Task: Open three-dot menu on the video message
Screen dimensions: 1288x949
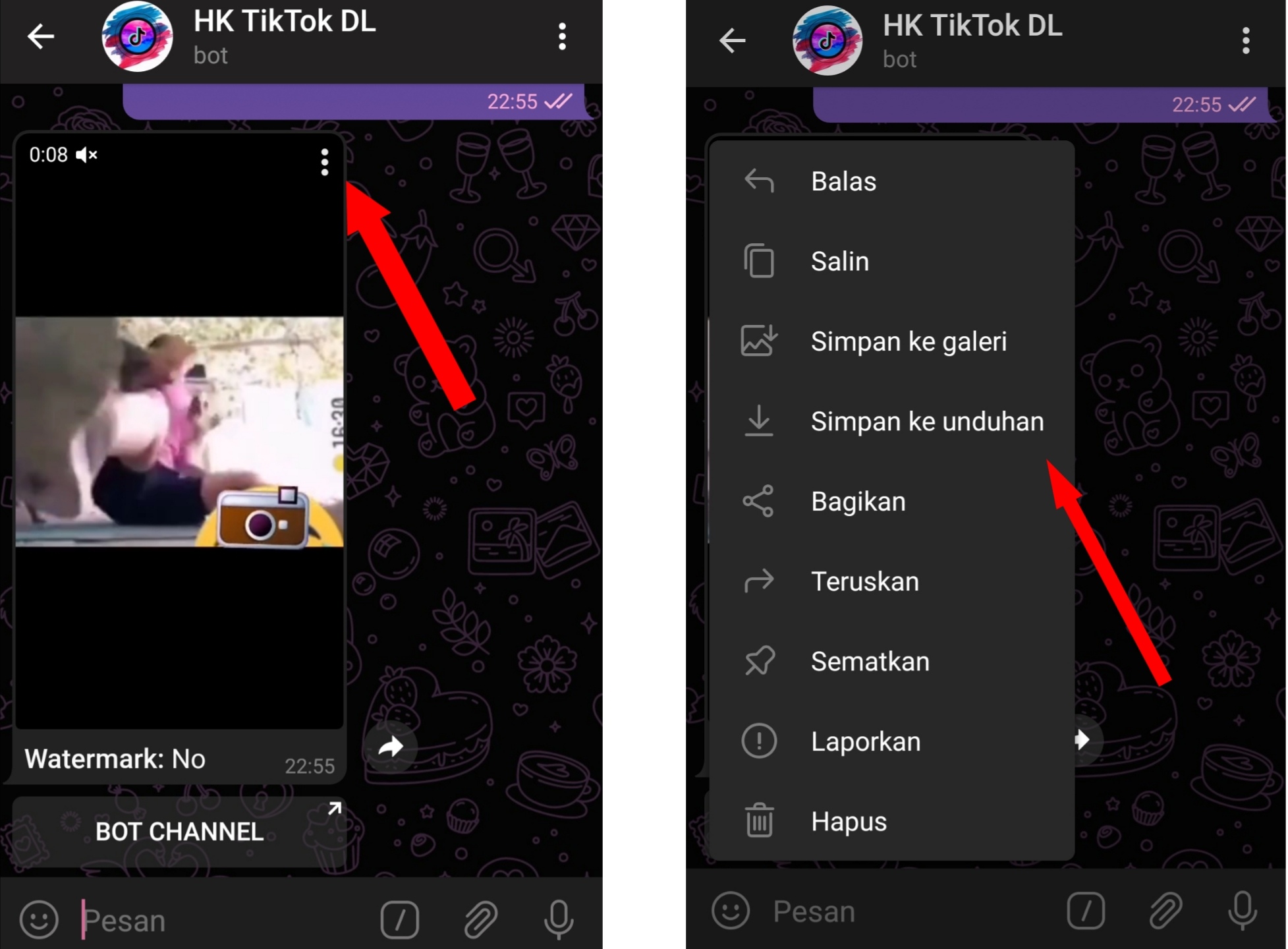Action: point(324,162)
